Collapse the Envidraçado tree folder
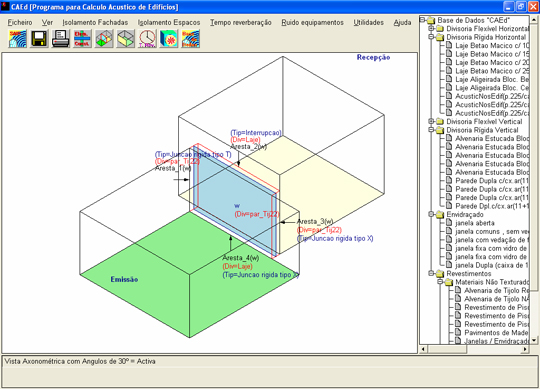The width and height of the screenshot is (540, 389). 431,214
